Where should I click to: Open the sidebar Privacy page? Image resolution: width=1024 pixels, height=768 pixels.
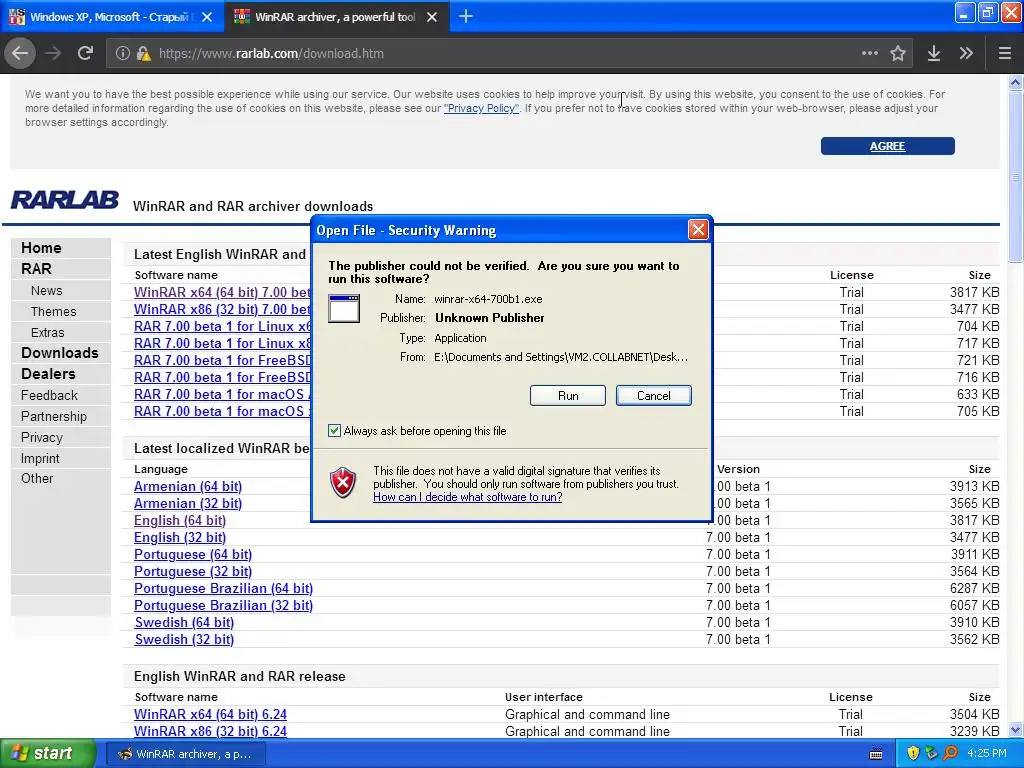[x=42, y=438]
